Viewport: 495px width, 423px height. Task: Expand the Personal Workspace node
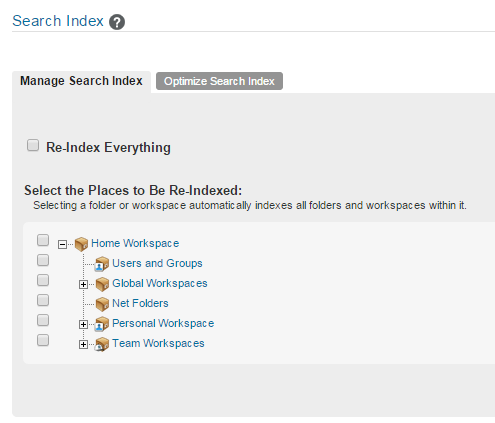(83, 324)
